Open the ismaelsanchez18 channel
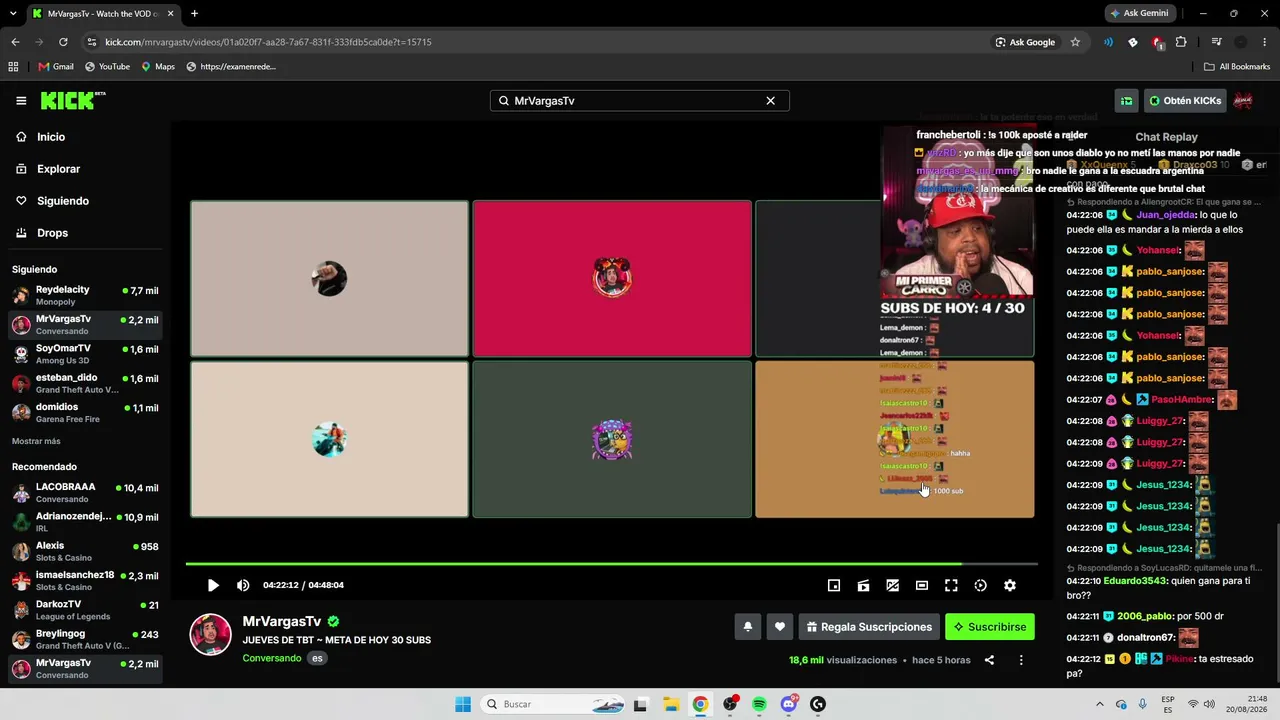 (85, 581)
